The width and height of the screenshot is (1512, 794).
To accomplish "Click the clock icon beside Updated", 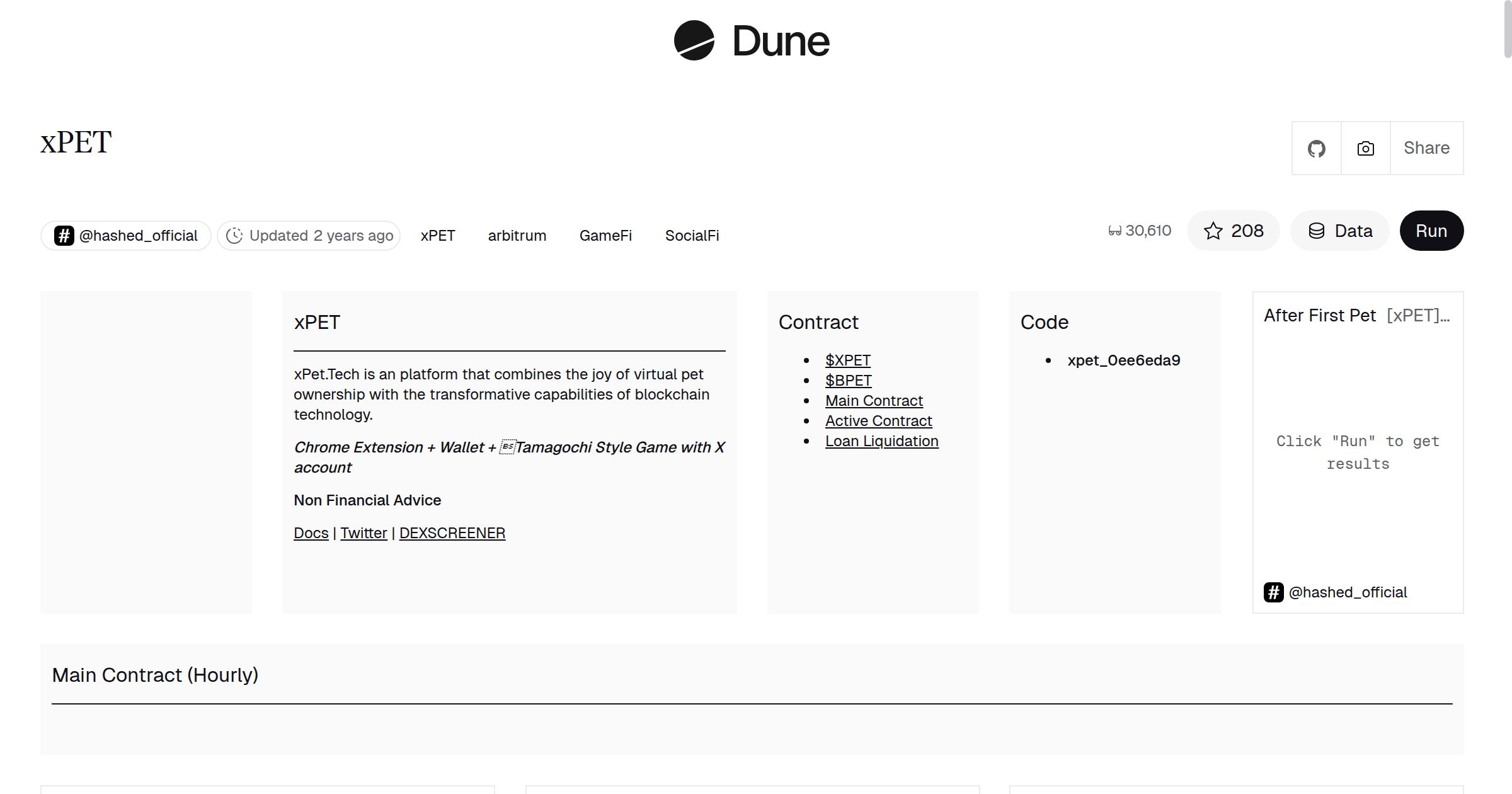I will click(x=234, y=236).
